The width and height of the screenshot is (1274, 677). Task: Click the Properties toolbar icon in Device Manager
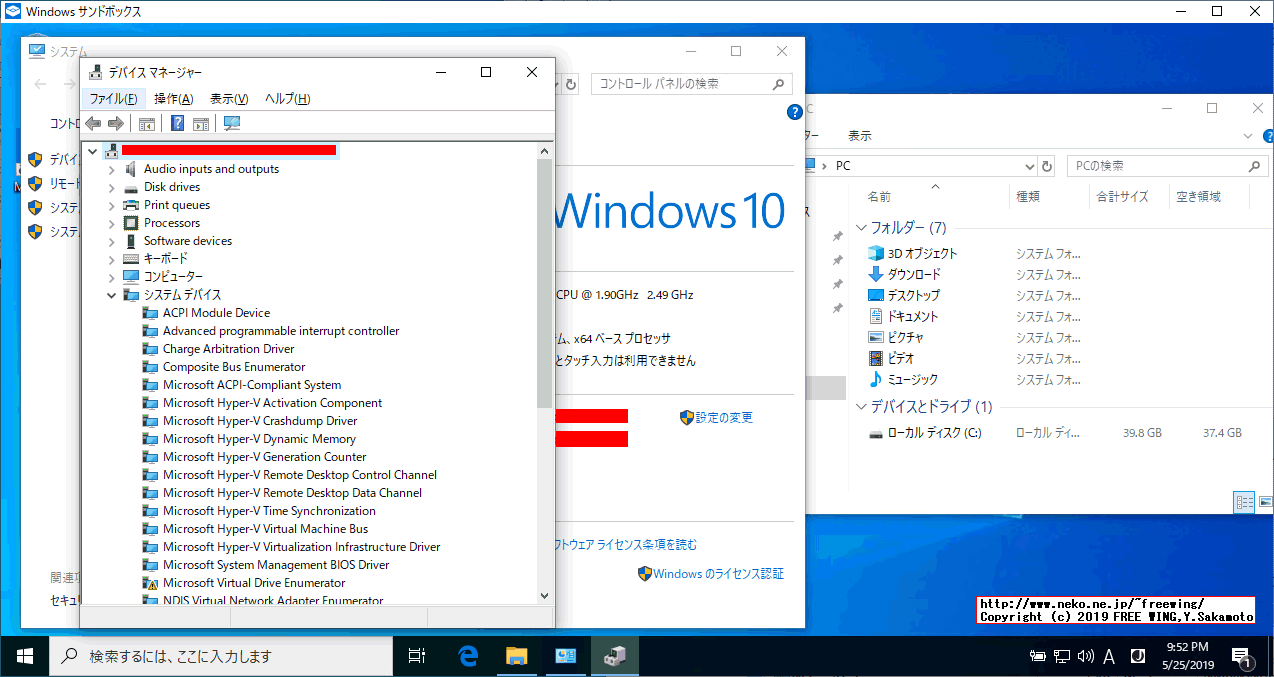(x=146, y=122)
